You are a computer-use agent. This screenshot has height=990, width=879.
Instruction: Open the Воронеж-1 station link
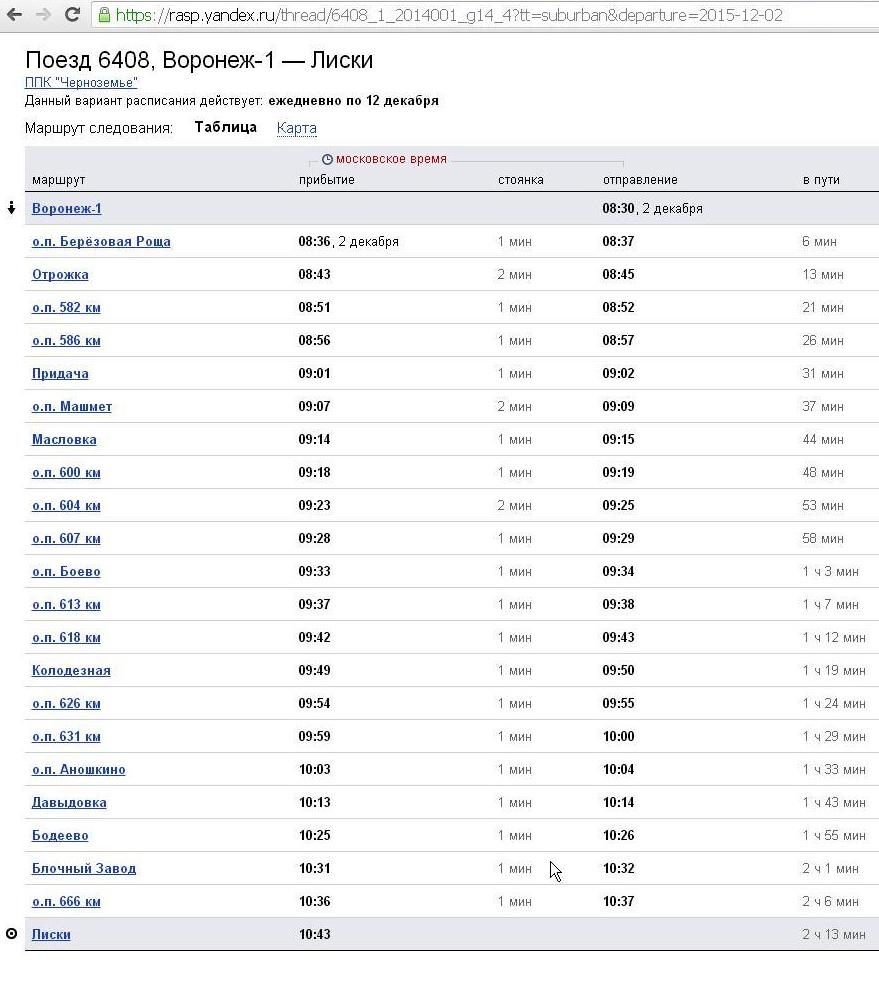pos(66,208)
